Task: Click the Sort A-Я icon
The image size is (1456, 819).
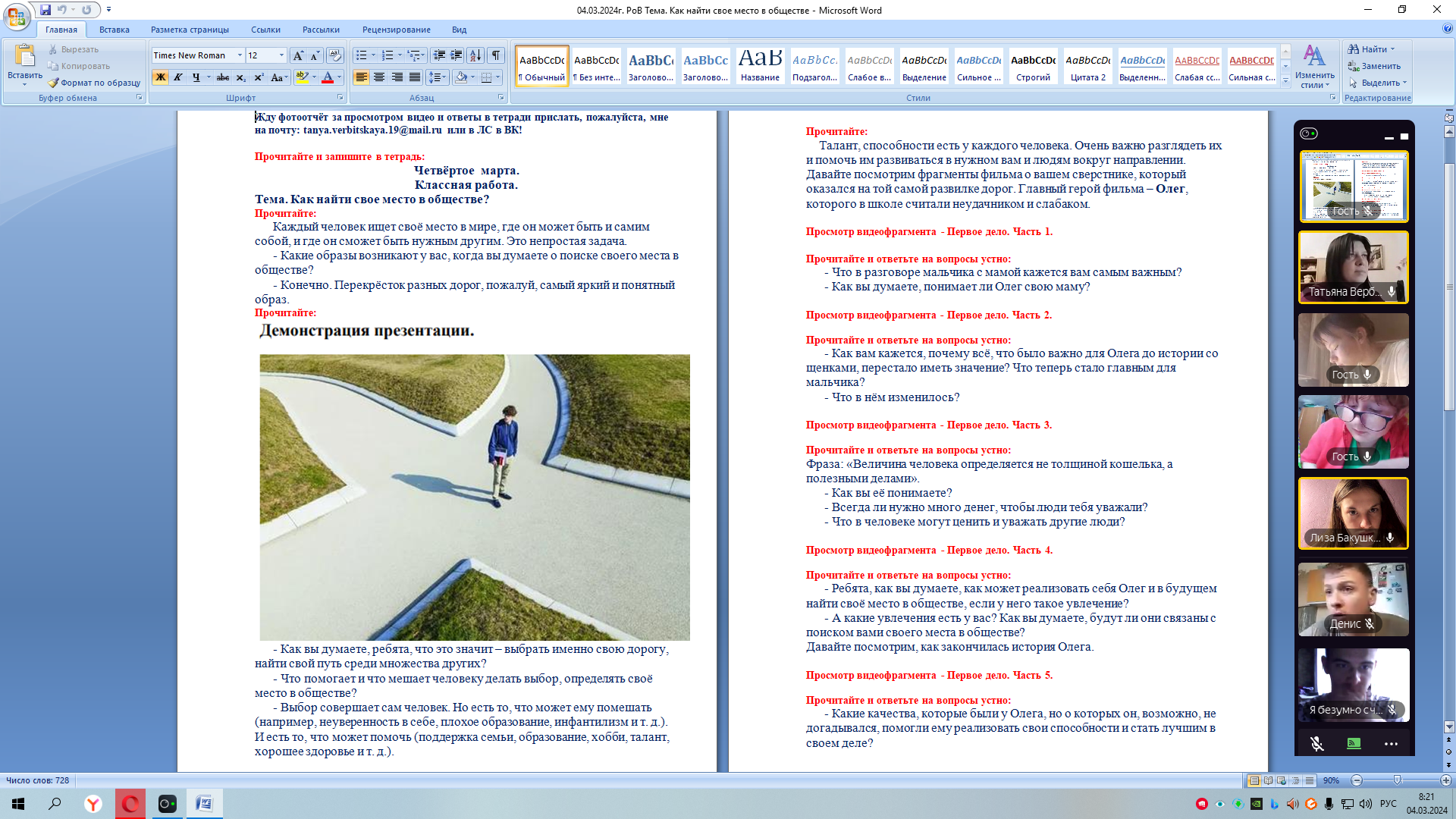Action: pos(475,55)
